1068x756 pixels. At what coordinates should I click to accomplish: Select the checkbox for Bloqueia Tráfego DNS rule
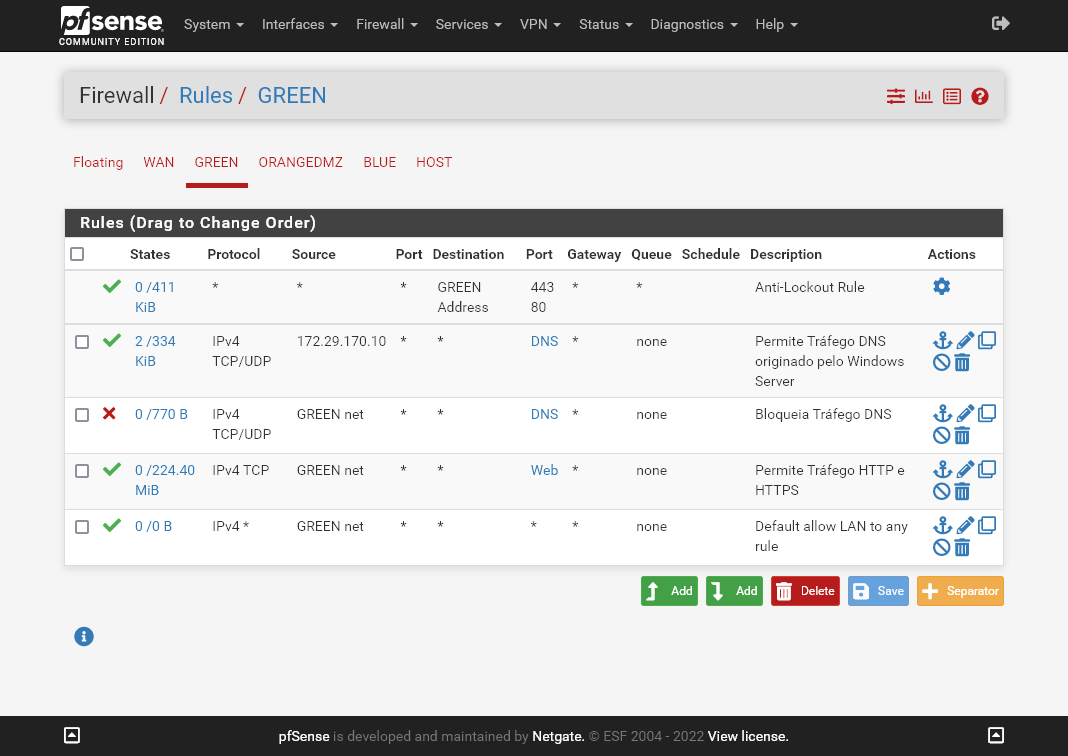point(81,413)
